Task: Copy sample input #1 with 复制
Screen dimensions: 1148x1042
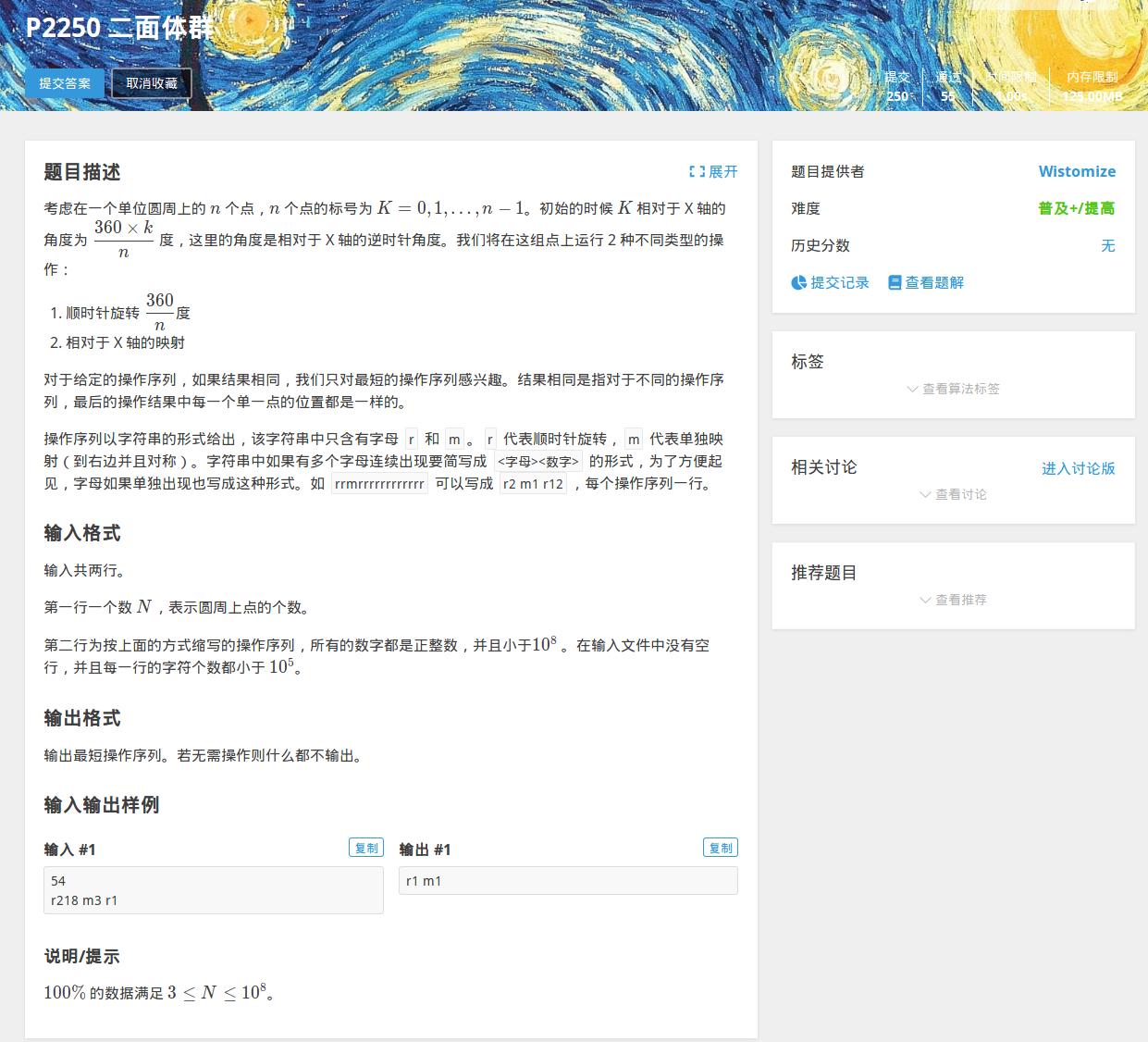Action: 366,848
